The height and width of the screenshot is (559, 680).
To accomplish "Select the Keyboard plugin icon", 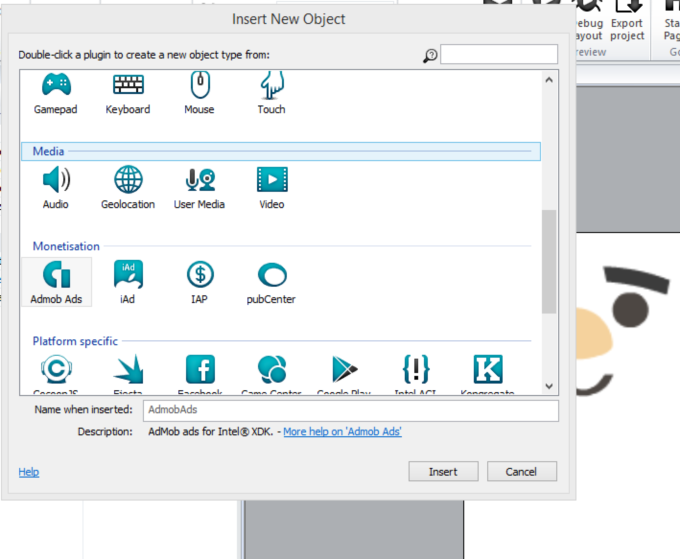I will pyautogui.click(x=128, y=84).
